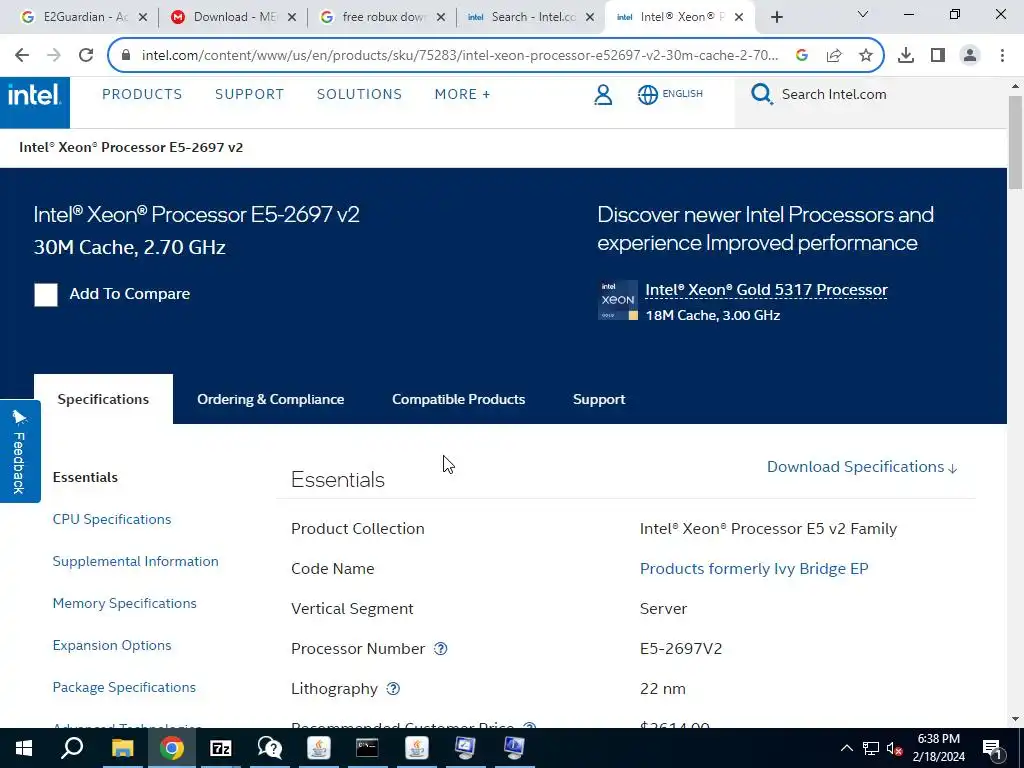Open the page's Support tab

click(599, 399)
